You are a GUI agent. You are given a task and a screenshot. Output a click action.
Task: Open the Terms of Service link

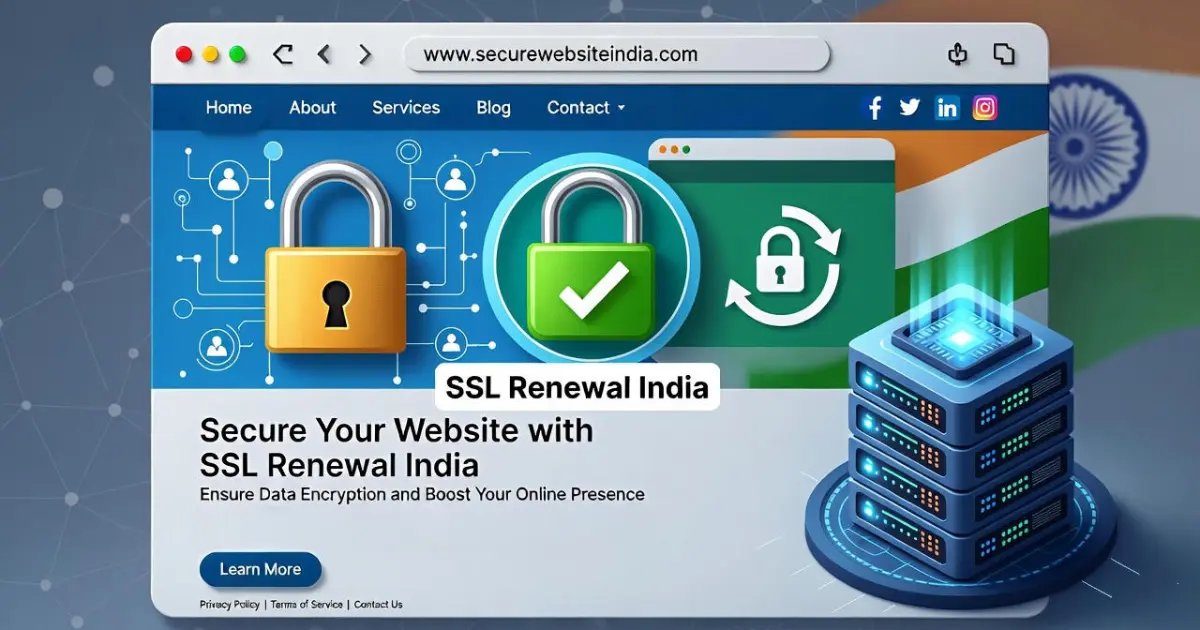[306, 605]
